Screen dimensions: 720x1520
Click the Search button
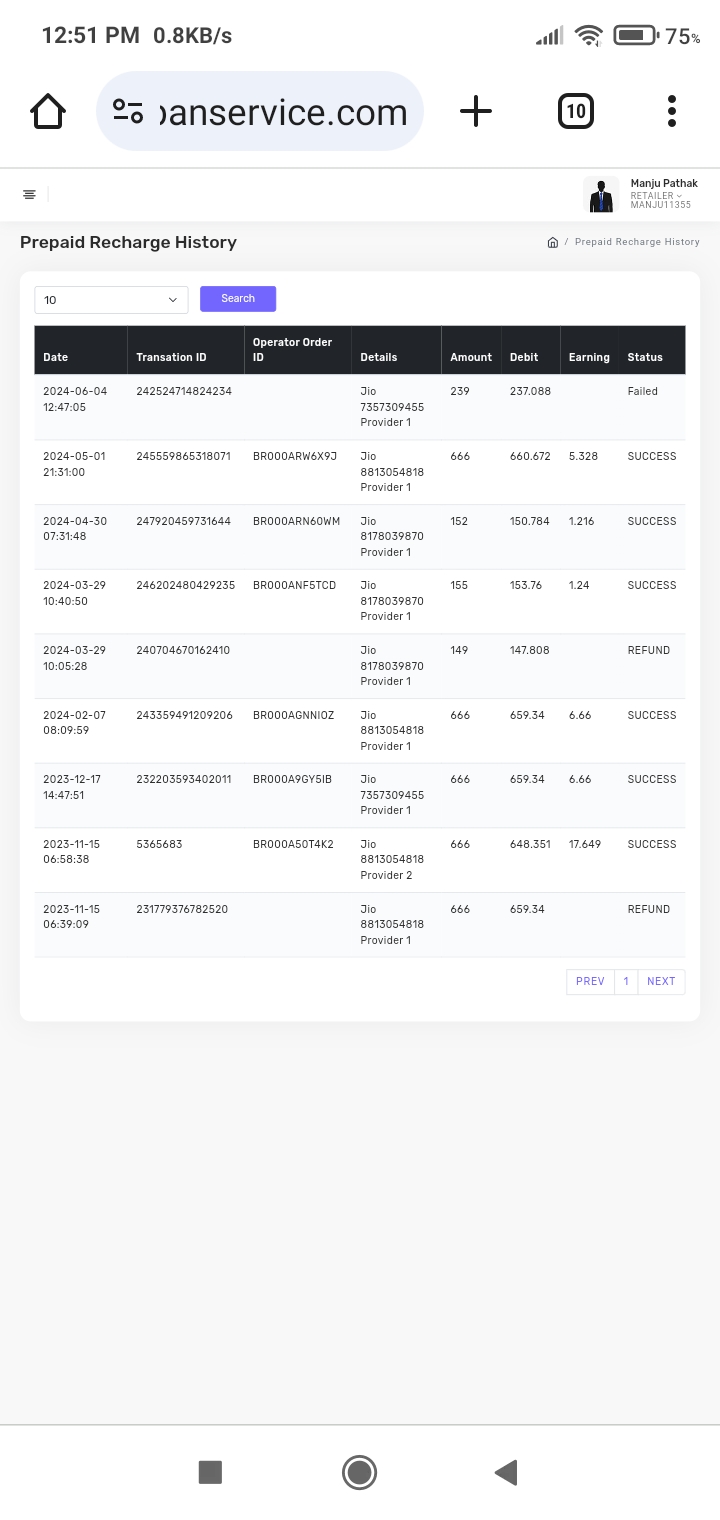(x=238, y=299)
